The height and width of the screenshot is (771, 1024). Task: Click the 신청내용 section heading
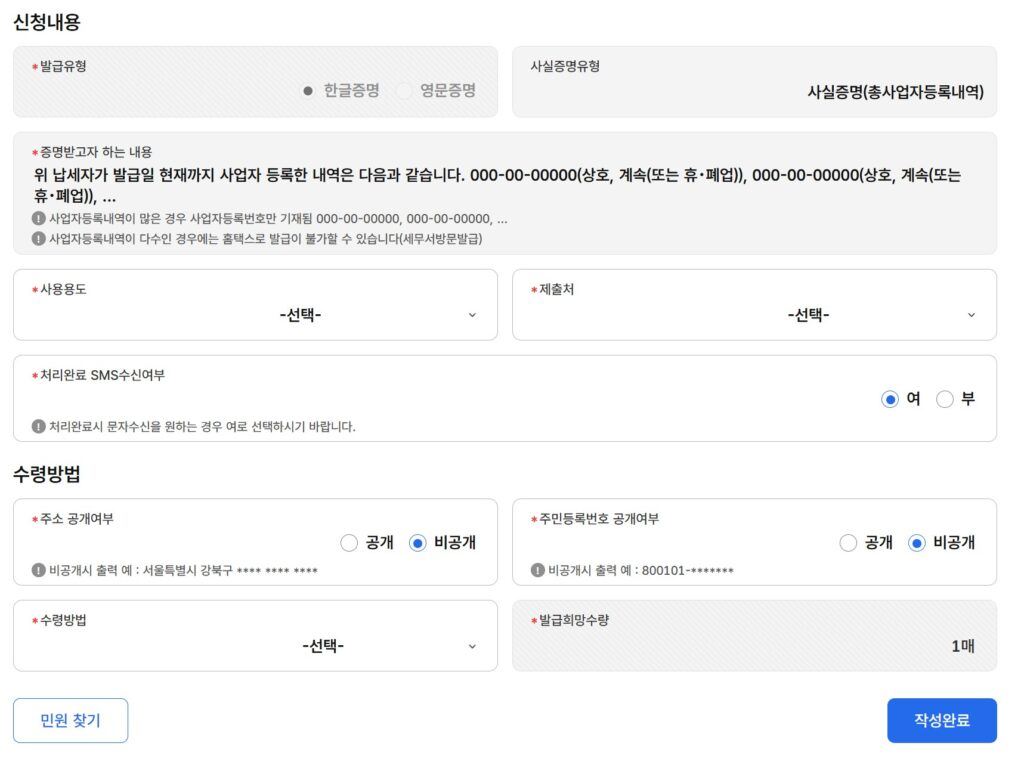[x=47, y=22]
